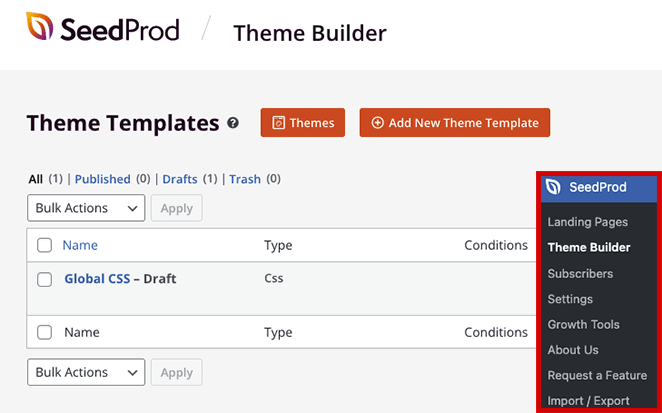Show Published templates filter
This screenshot has height=413, width=662.
[103, 179]
